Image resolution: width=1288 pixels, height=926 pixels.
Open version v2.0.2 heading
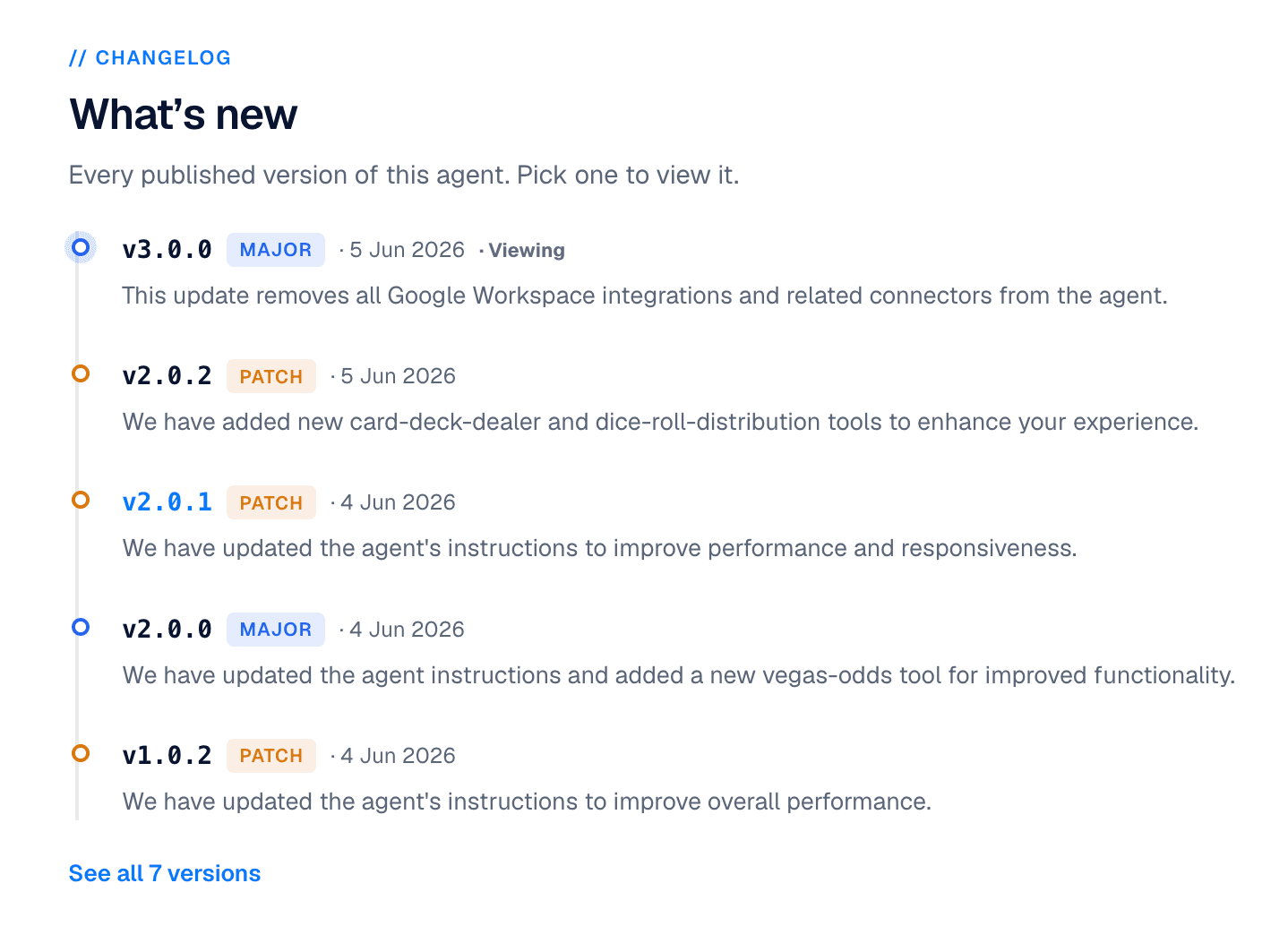pyautogui.click(x=167, y=376)
